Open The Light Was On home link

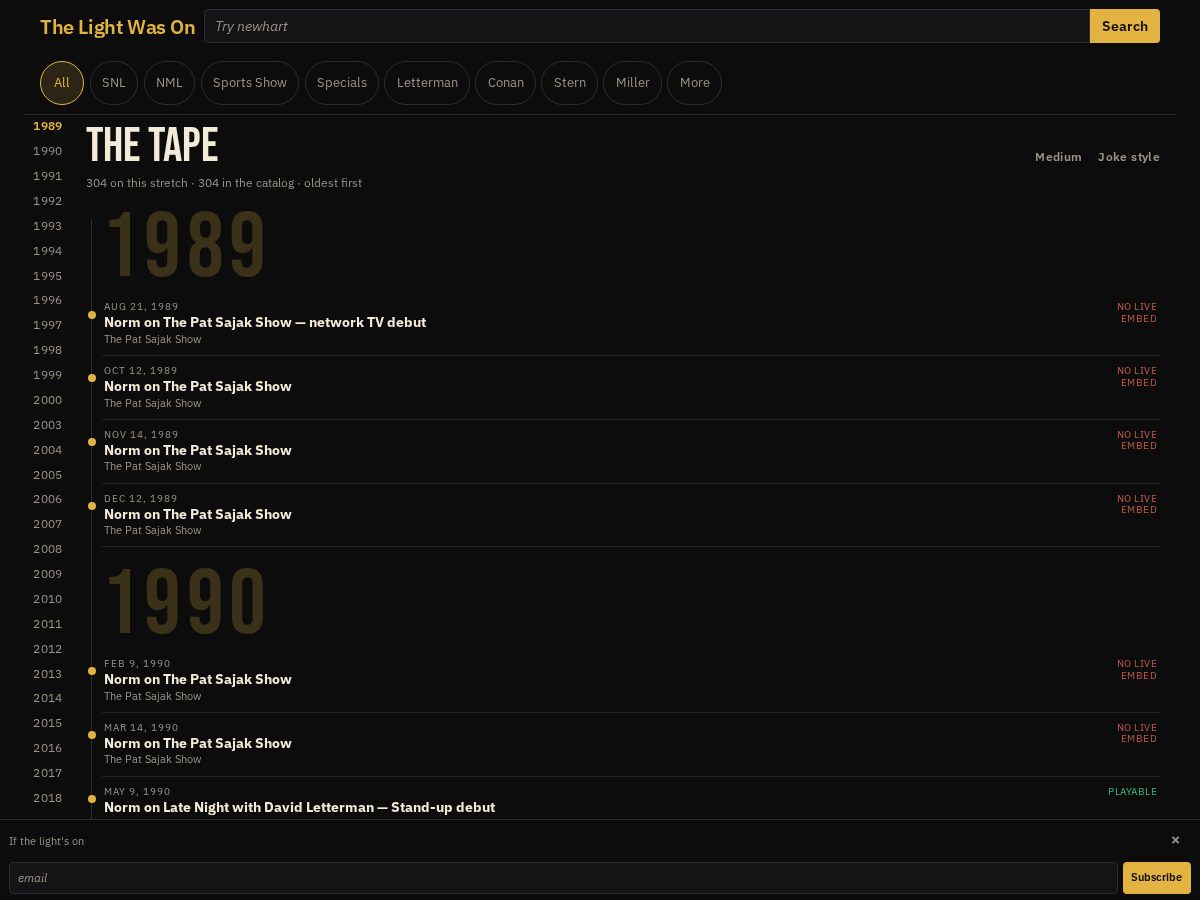pos(118,27)
